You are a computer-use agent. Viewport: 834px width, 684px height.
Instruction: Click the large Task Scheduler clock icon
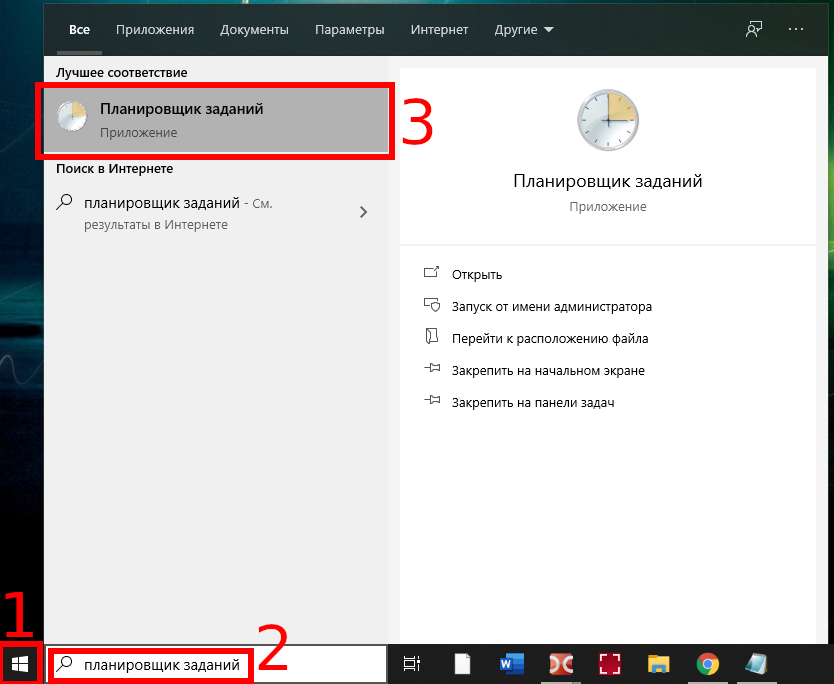pyautogui.click(x=607, y=120)
